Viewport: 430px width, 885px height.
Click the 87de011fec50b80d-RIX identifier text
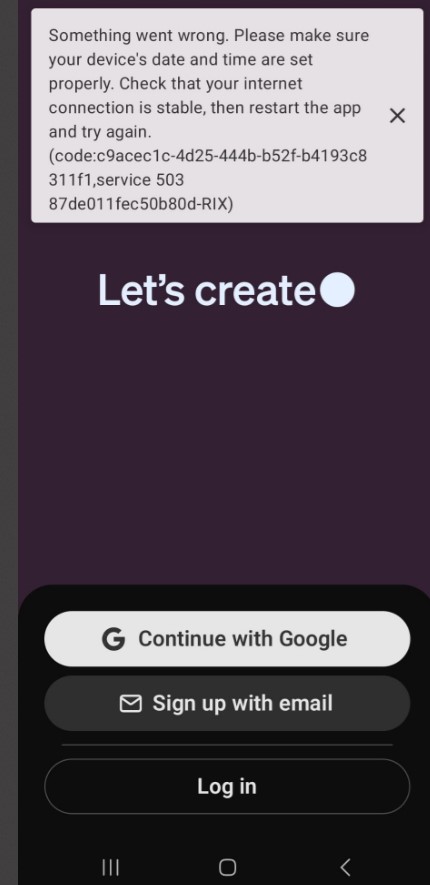point(141,204)
